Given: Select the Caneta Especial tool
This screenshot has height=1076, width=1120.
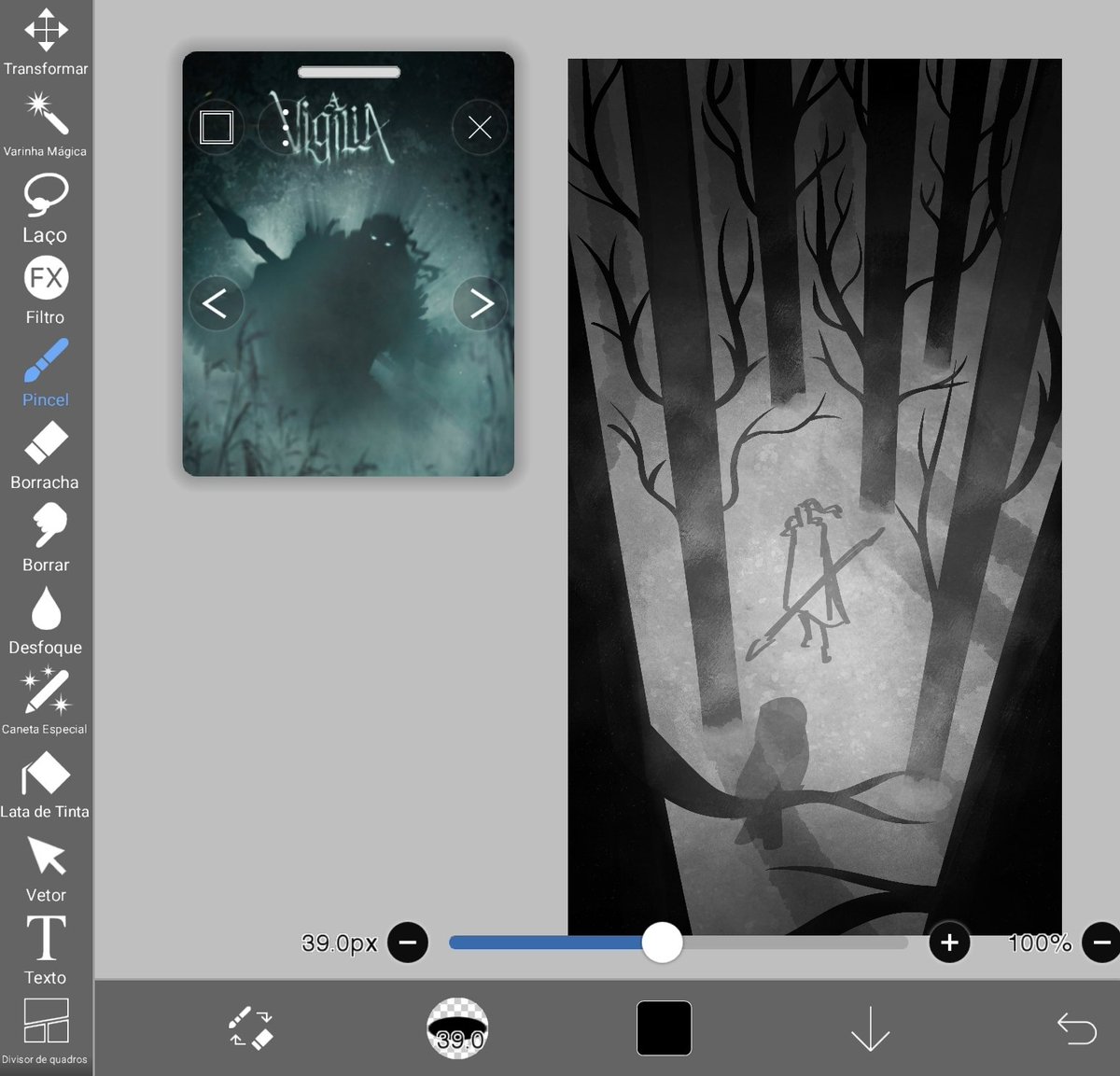Looking at the screenshot, I should (45, 702).
